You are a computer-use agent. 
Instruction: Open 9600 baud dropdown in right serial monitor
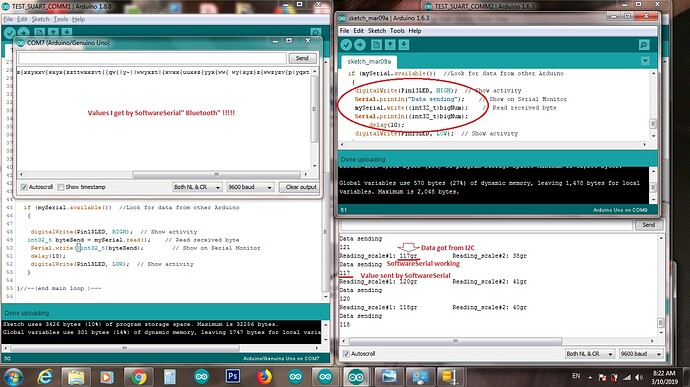coord(641,354)
